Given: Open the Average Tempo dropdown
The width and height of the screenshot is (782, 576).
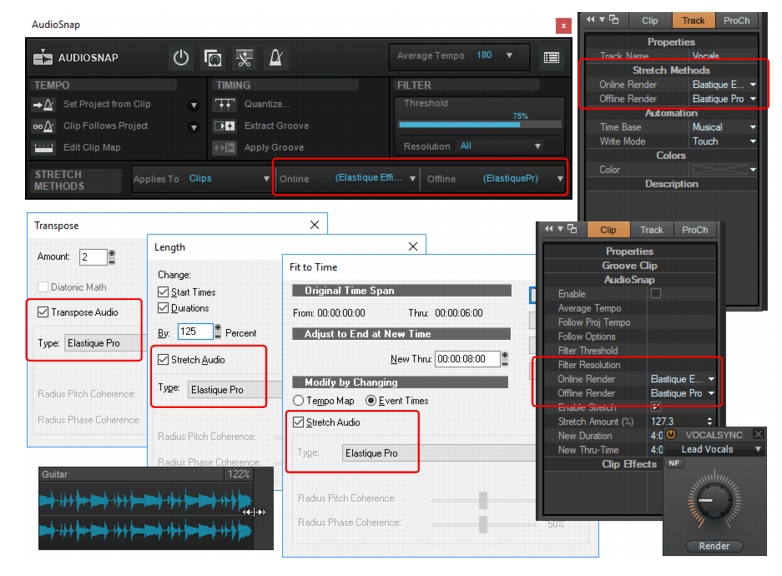Looking at the screenshot, I should [510, 55].
